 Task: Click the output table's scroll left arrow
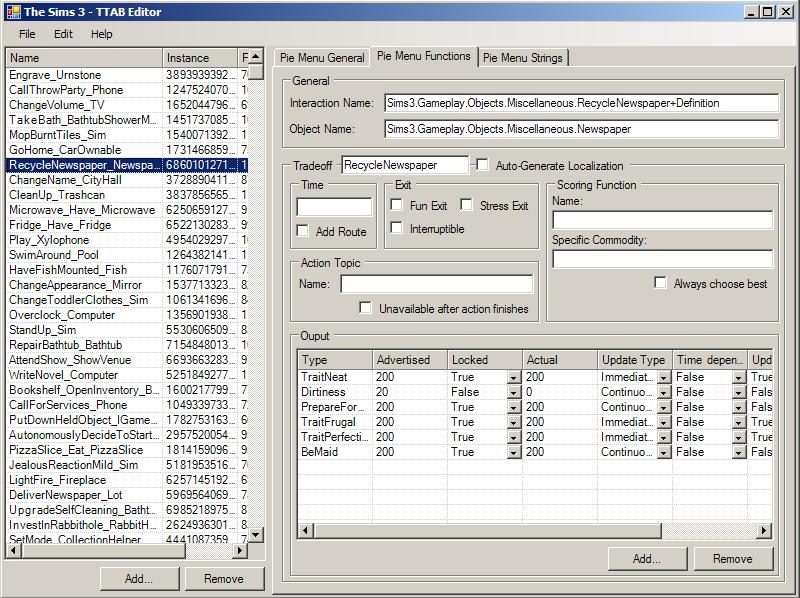[x=305, y=531]
